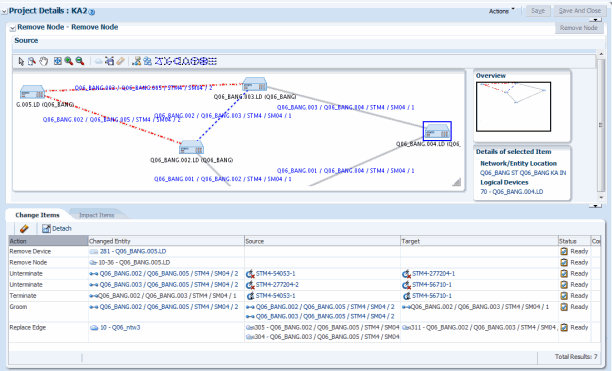The width and height of the screenshot is (612, 371).
Task: Open the 281 - Q06_BANG.005.LD link
Action: pyautogui.click(x=133, y=252)
